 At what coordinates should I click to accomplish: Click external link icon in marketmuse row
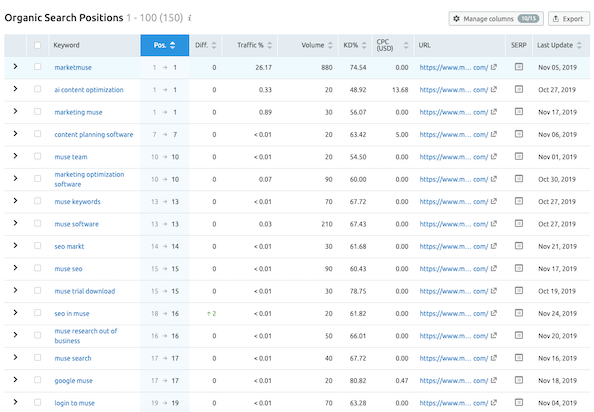point(494,67)
